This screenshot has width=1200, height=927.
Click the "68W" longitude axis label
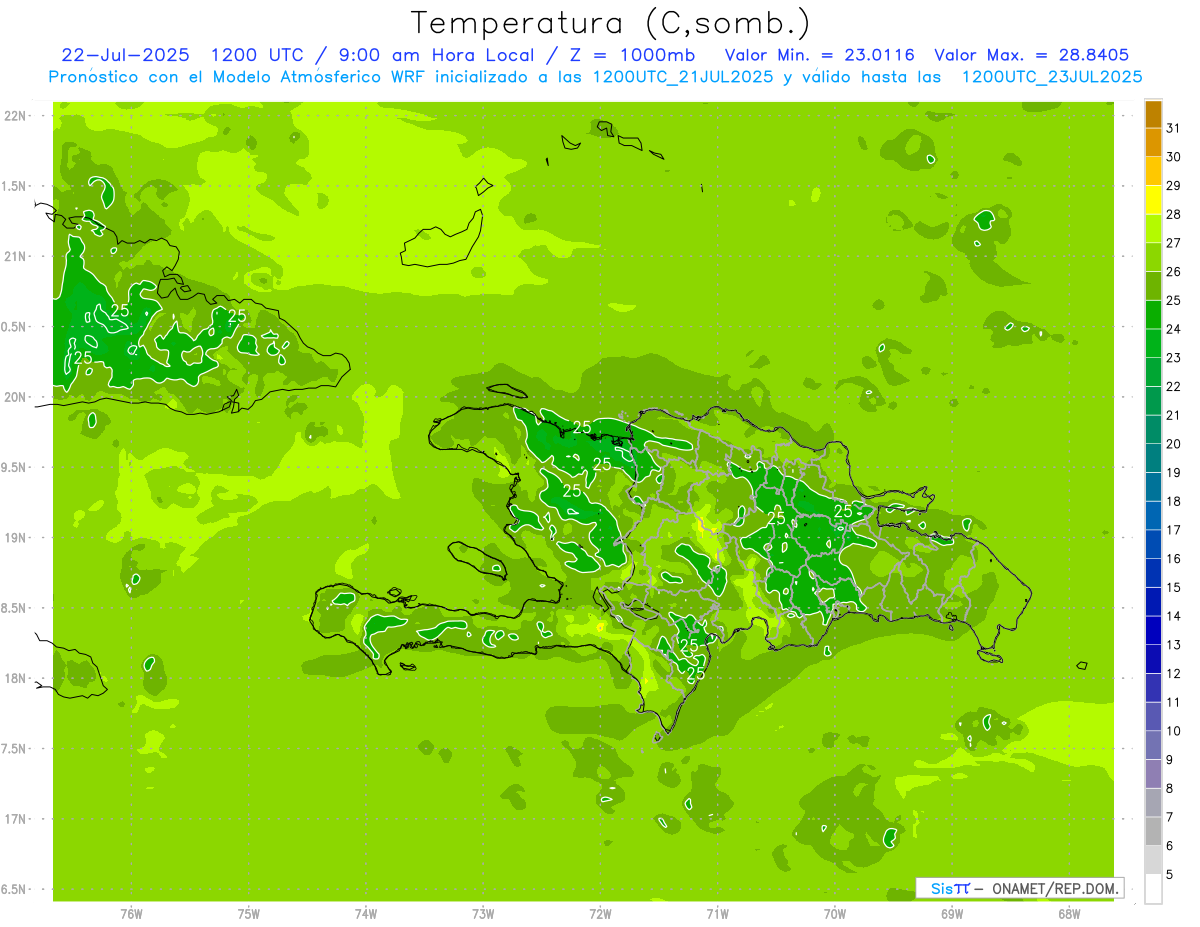coord(1069,913)
